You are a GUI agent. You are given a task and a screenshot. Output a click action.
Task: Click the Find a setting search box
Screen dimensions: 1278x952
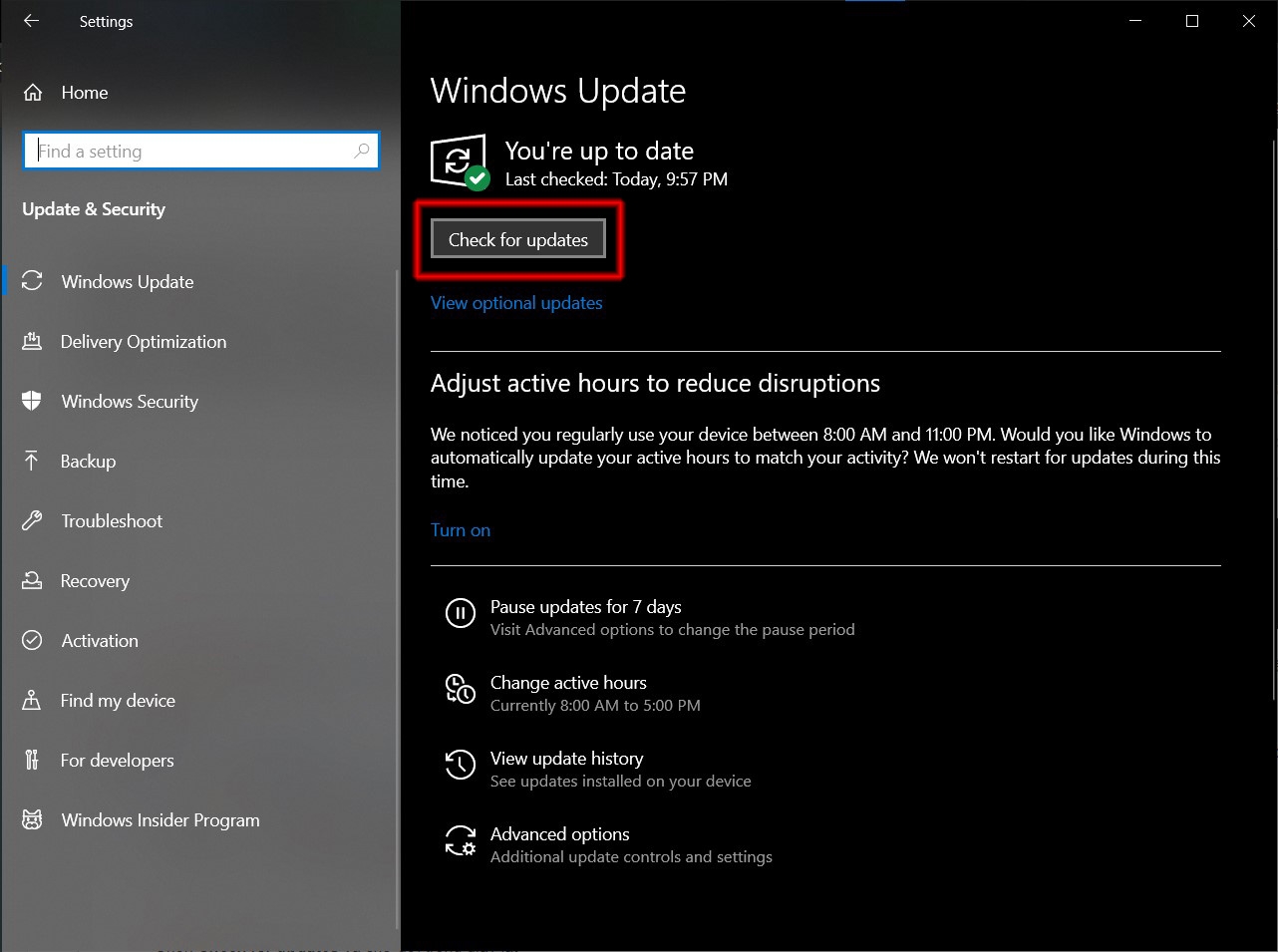[200, 151]
